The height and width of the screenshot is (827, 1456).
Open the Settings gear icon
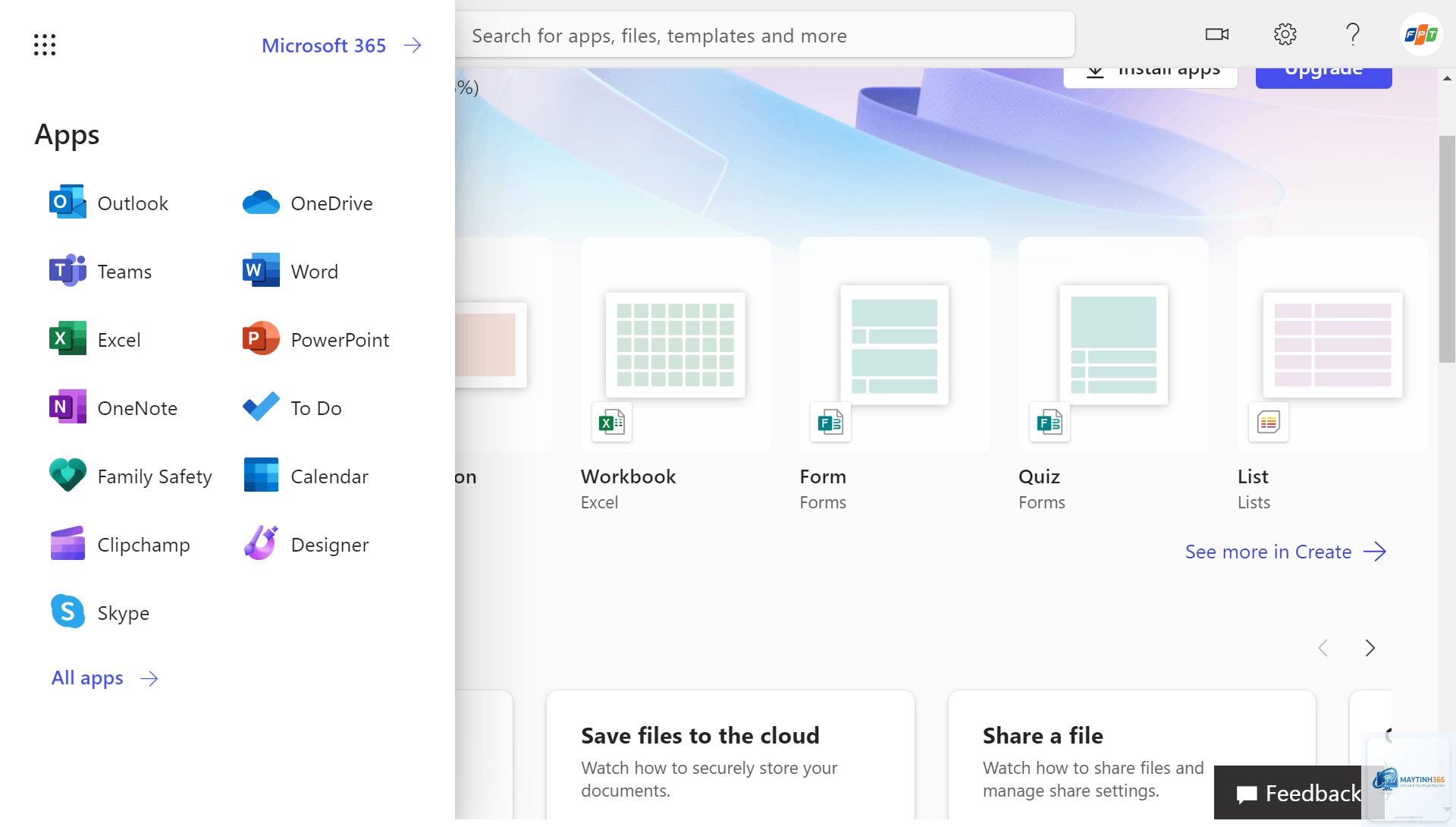pos(1285,34)
